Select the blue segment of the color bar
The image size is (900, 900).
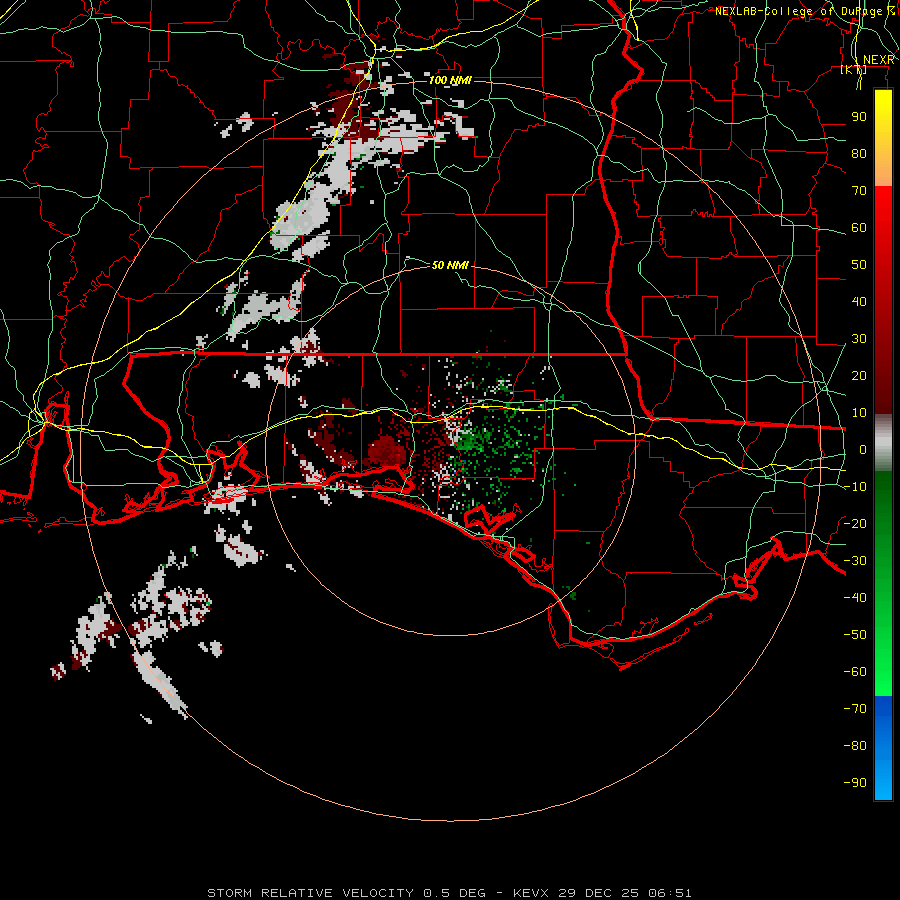(x=883, y=747)
